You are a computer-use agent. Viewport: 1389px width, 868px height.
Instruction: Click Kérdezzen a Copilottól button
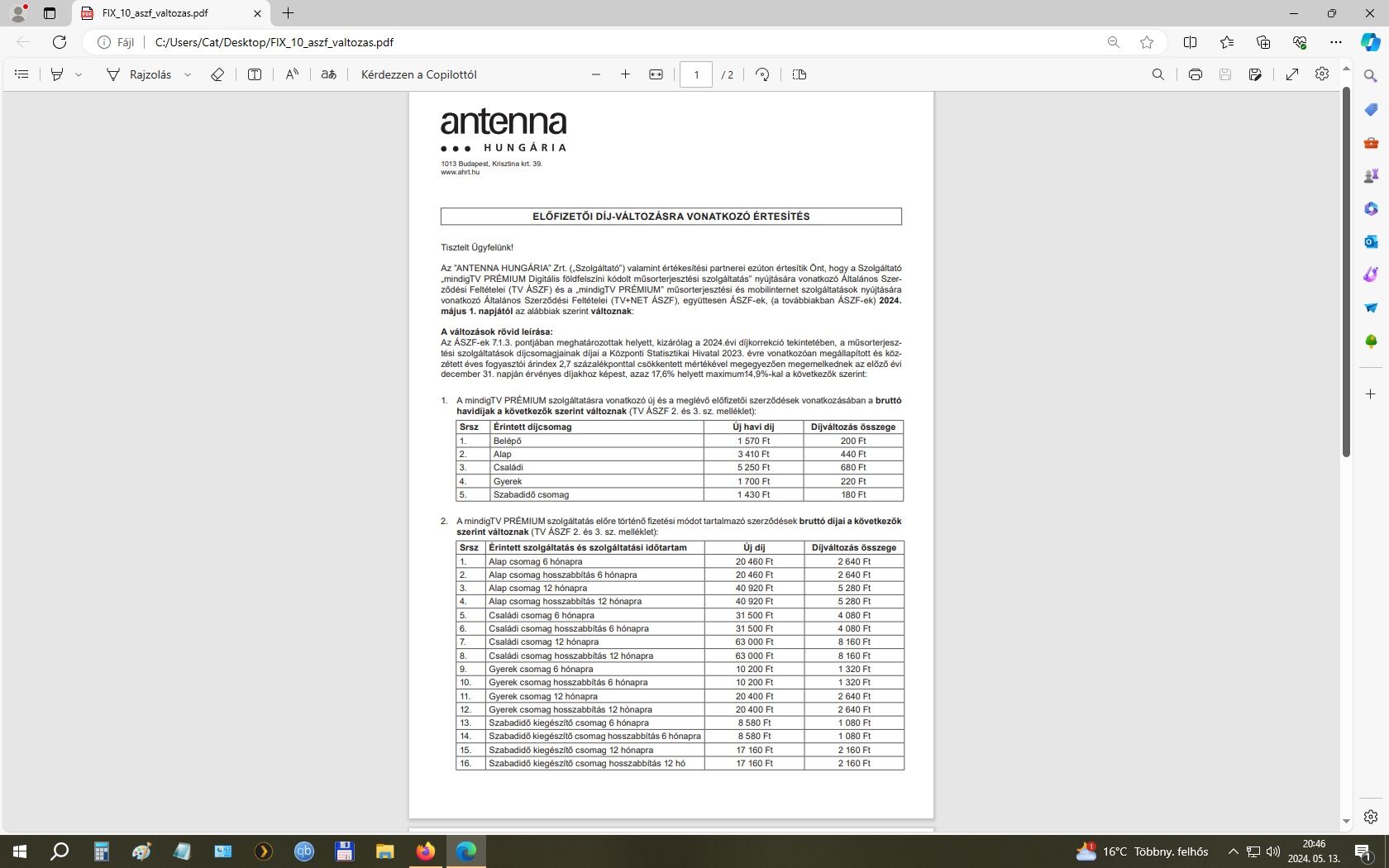[419, 74]
